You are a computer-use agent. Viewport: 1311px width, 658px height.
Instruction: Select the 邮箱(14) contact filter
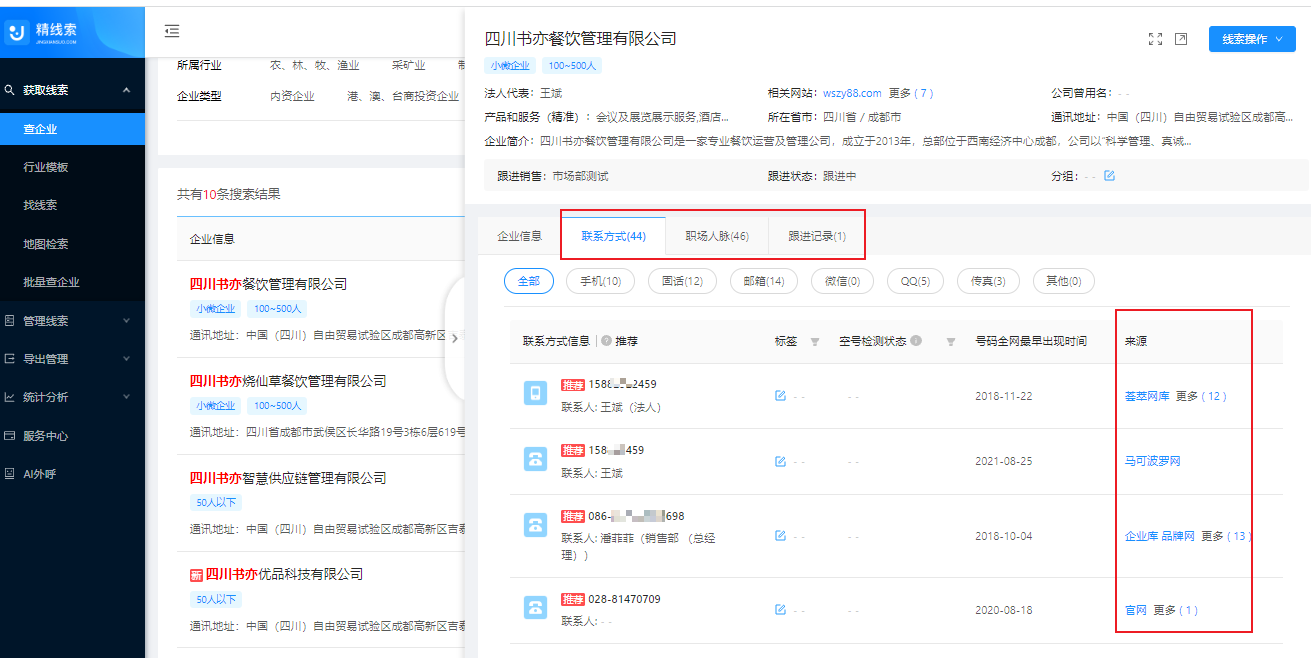[x=766, y=281]
